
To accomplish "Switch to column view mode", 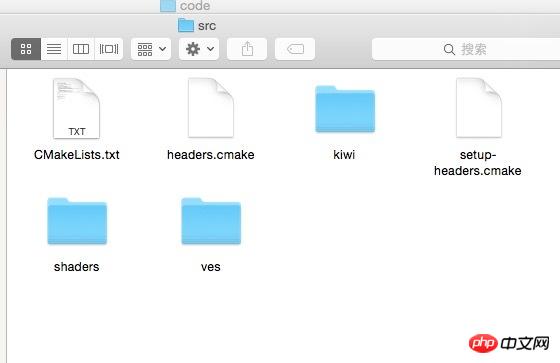I will [81, 49].
